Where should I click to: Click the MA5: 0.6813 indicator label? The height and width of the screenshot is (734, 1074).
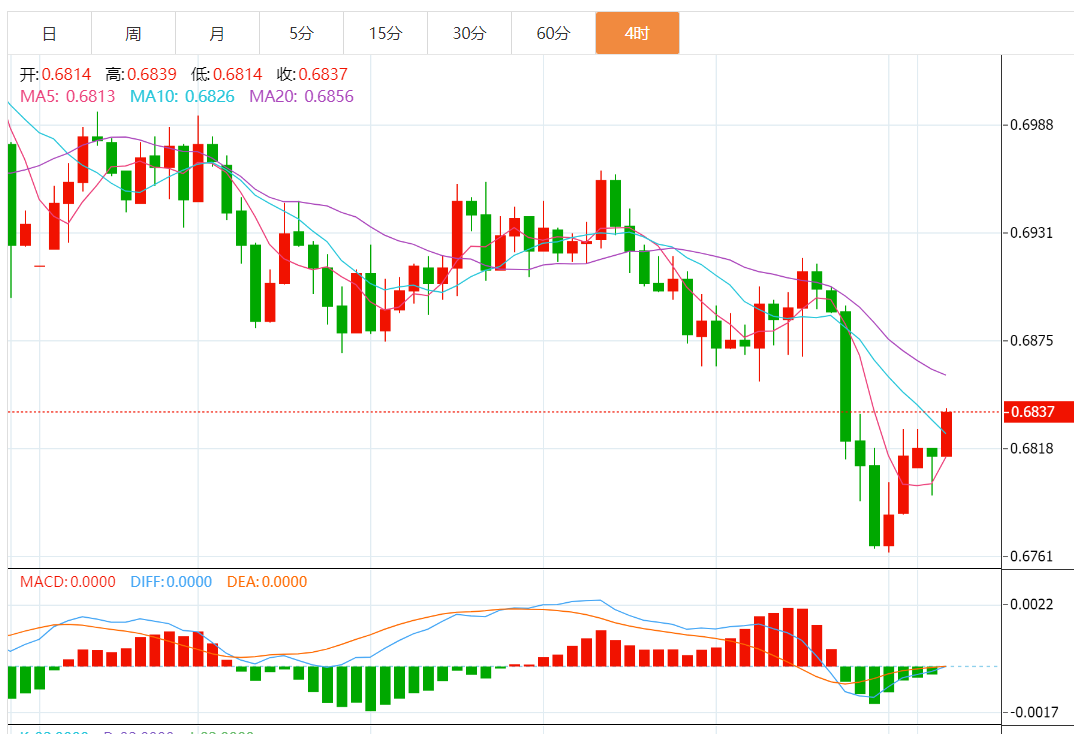coord(68,97)
